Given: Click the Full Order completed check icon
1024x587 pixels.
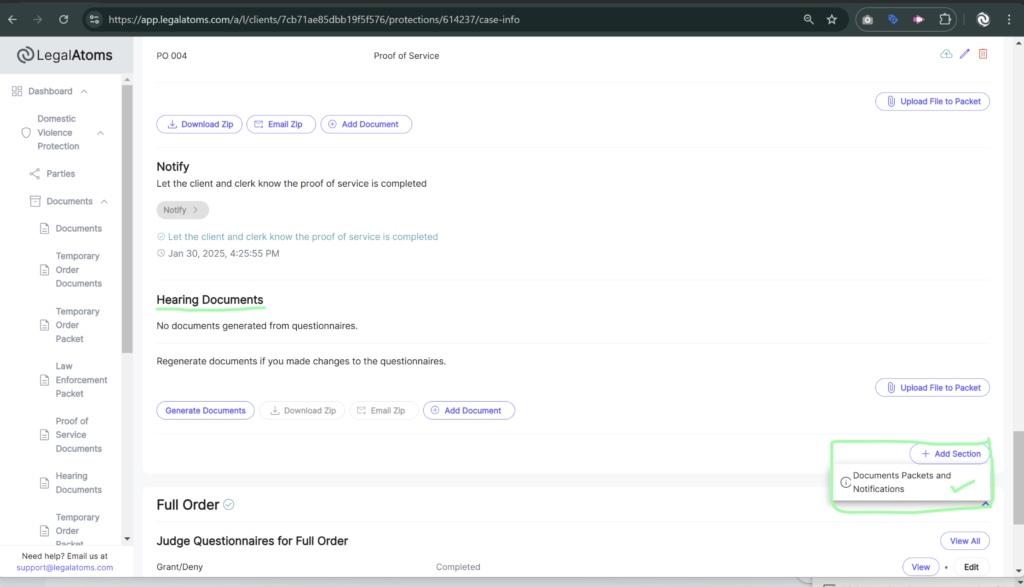Looking at the screenshot, I should [229, 505].
